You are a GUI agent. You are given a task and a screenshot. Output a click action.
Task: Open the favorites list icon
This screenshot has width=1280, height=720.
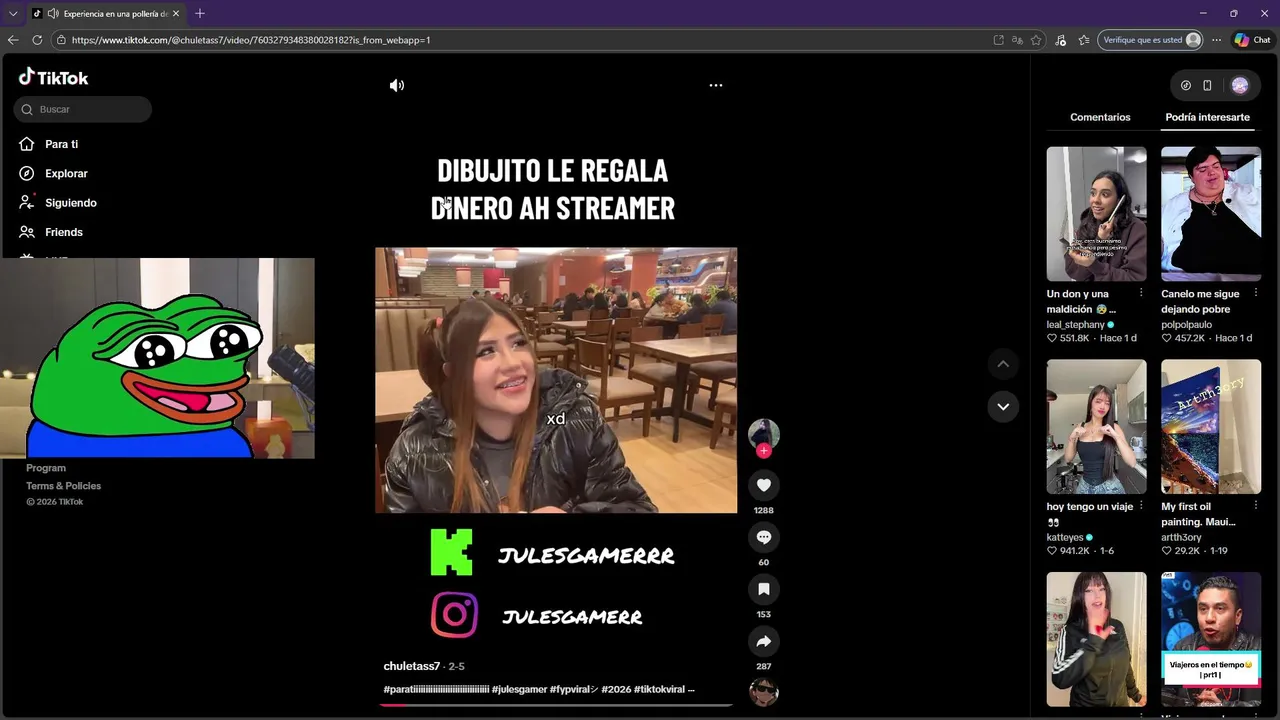pyautogui.click(x=1084, y=40)
